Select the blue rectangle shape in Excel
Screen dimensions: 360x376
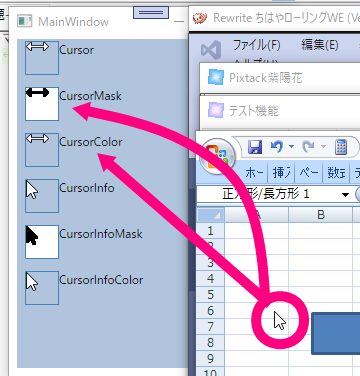click(336, 333)
